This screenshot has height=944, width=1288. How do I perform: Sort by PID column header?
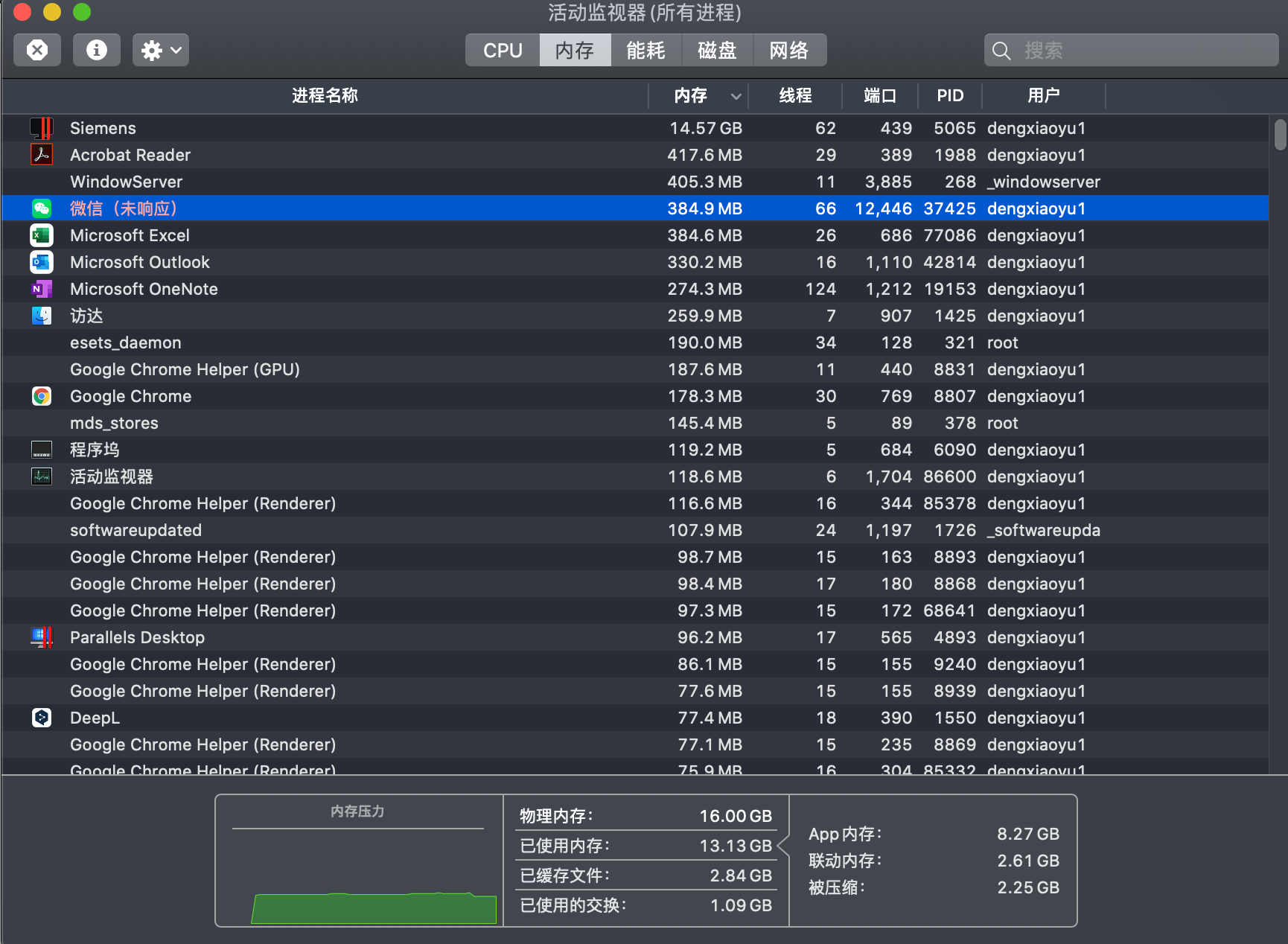[950, 95]
